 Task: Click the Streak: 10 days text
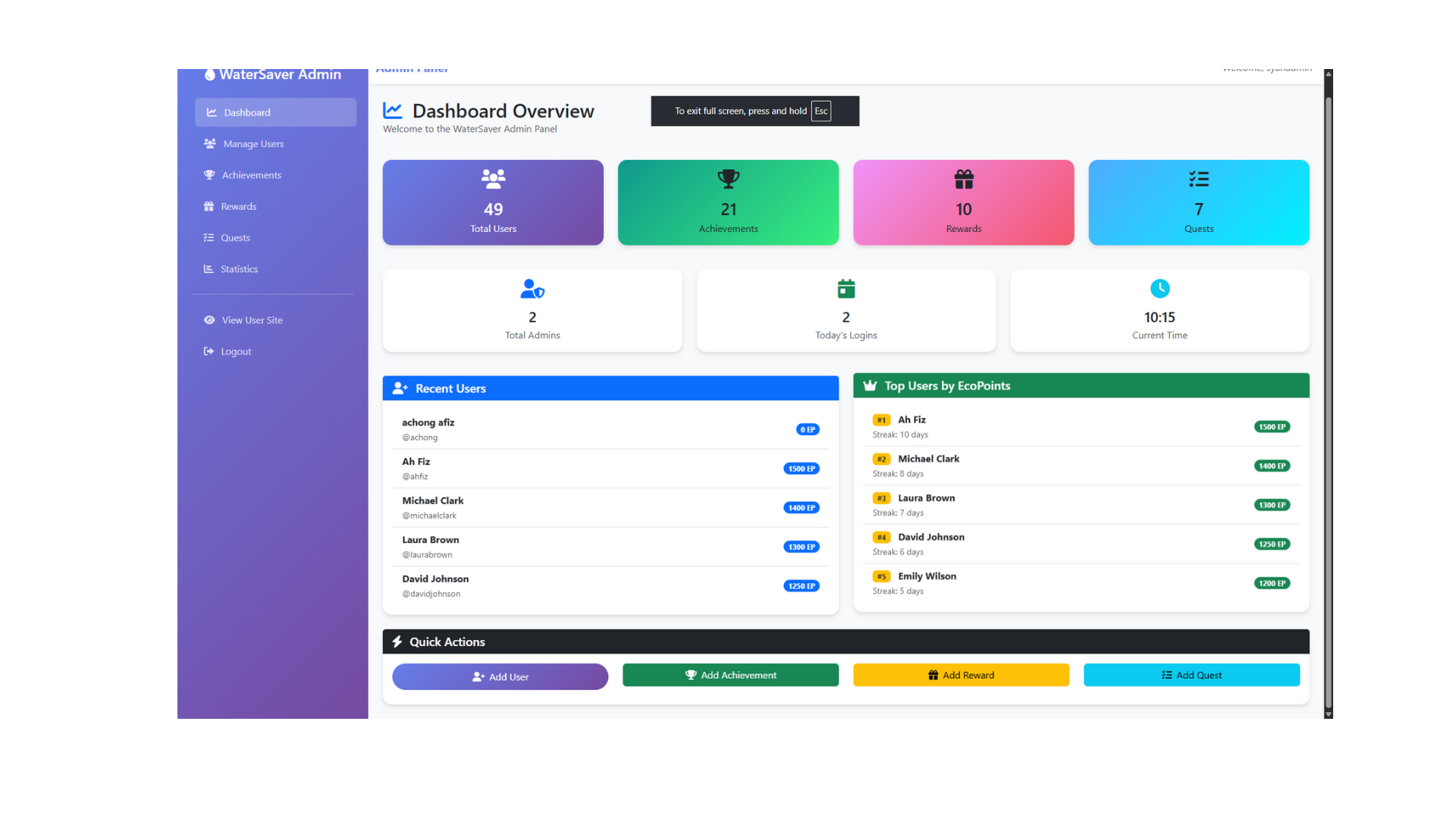(900, 435)
